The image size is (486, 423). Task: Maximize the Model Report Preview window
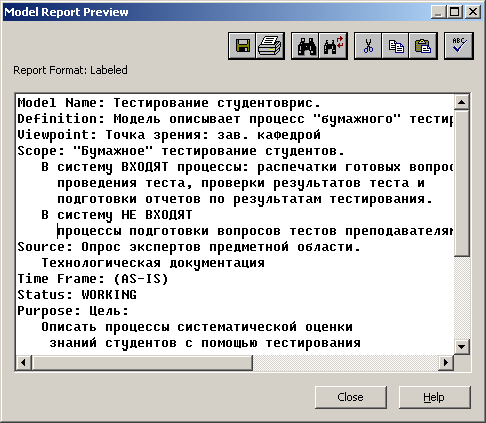455,12
